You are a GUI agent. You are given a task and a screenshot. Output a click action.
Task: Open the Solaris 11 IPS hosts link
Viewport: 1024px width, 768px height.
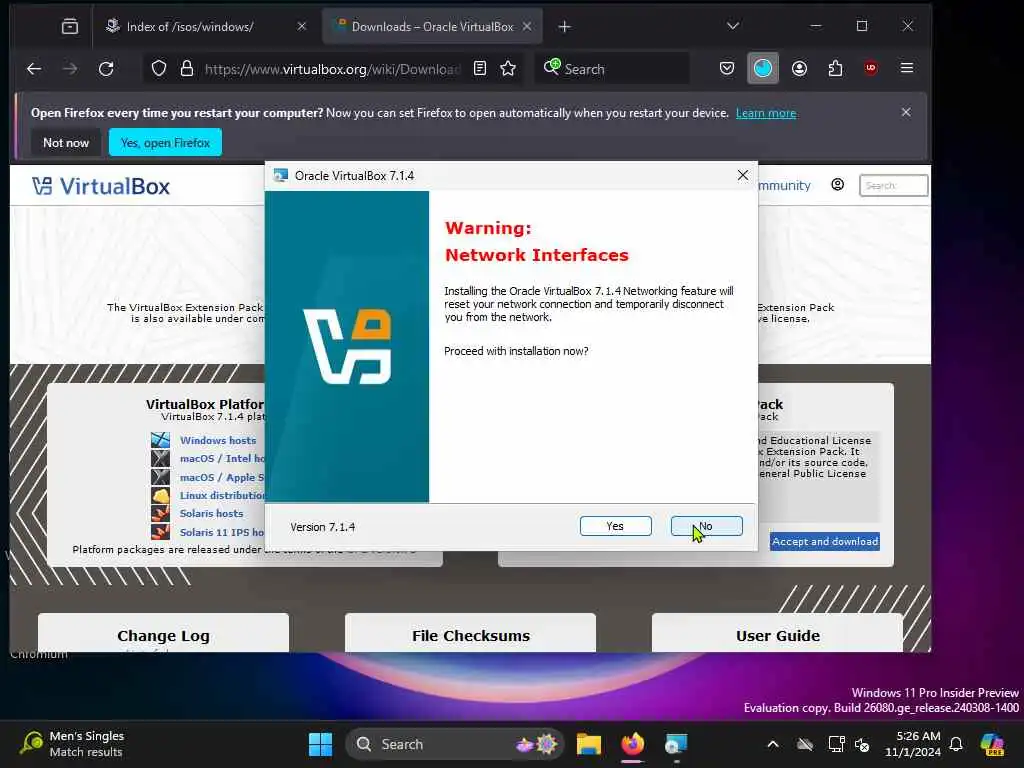(223, 532)
